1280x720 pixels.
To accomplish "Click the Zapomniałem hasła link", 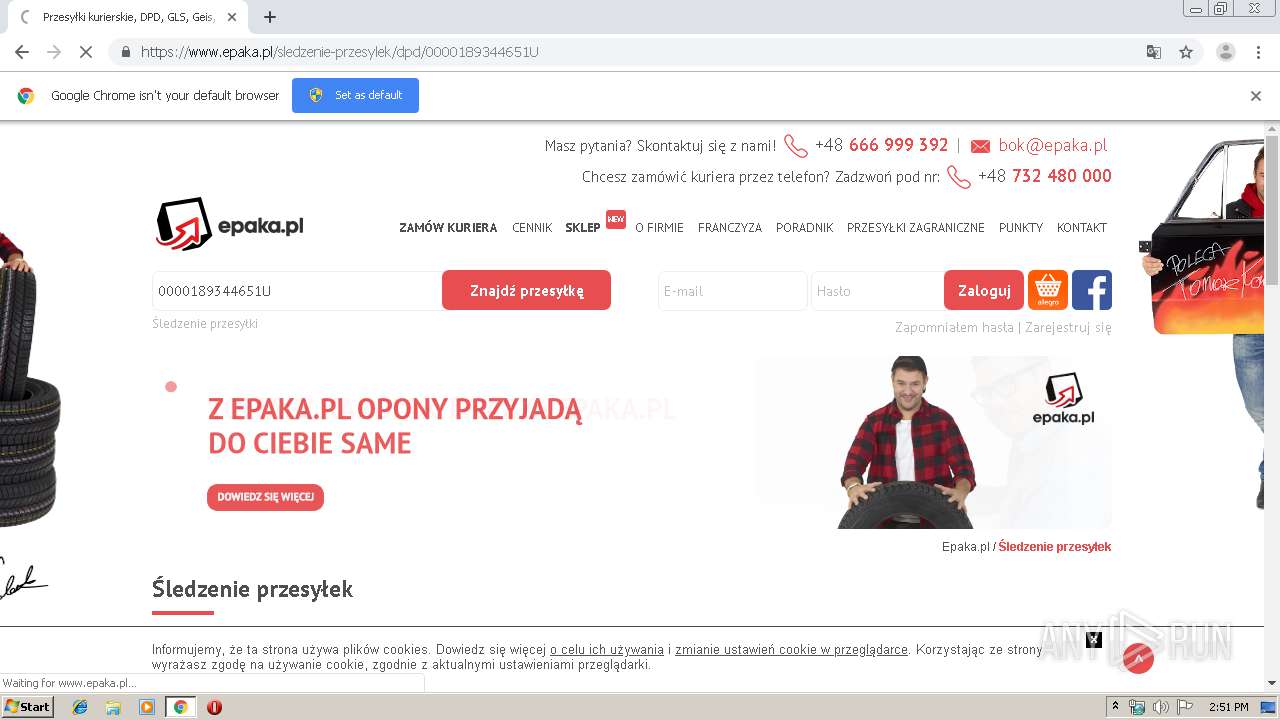I will coord(954,327).
